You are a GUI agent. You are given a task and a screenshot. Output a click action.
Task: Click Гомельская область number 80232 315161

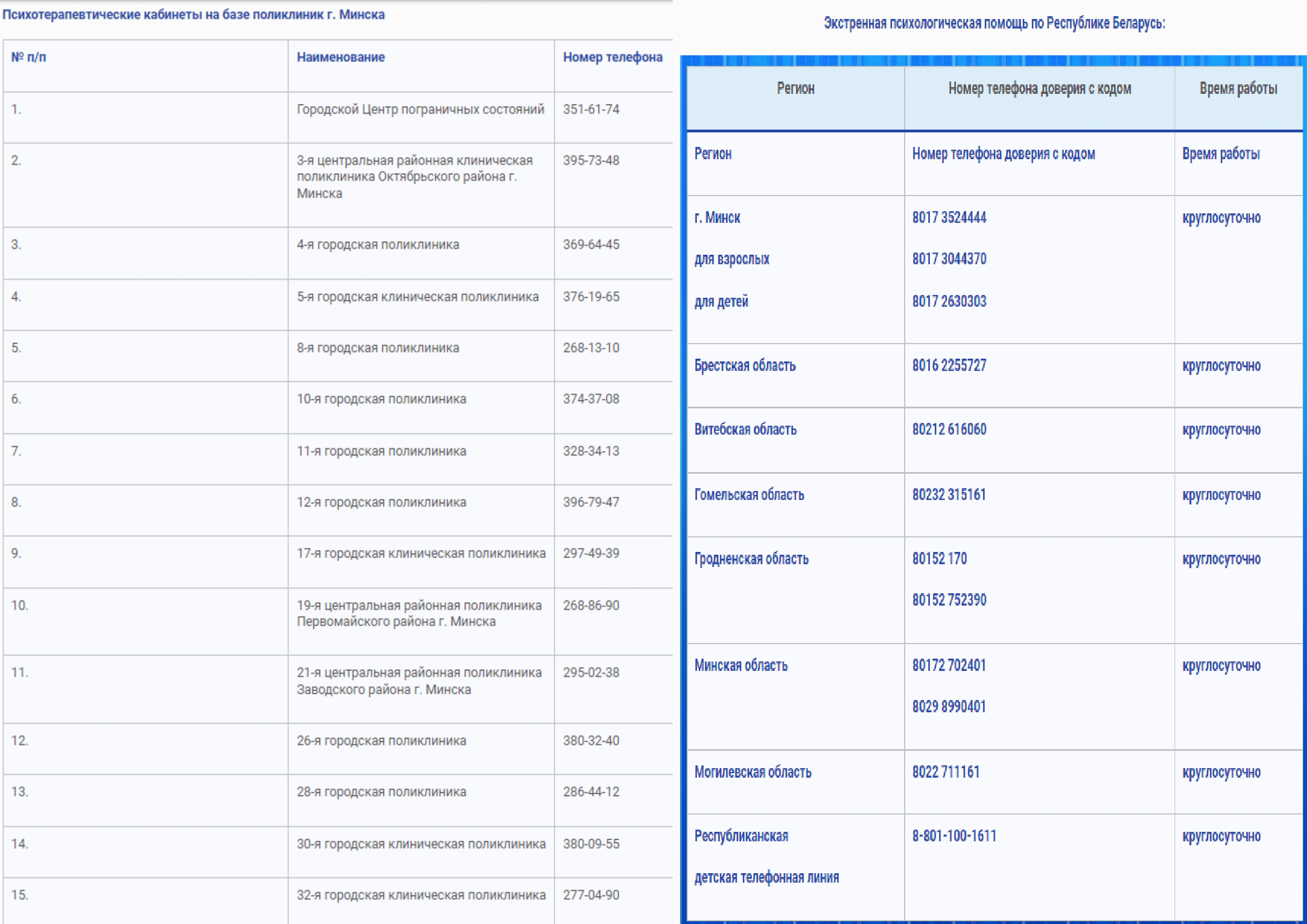pyautogui.click(x=949, y=494)
